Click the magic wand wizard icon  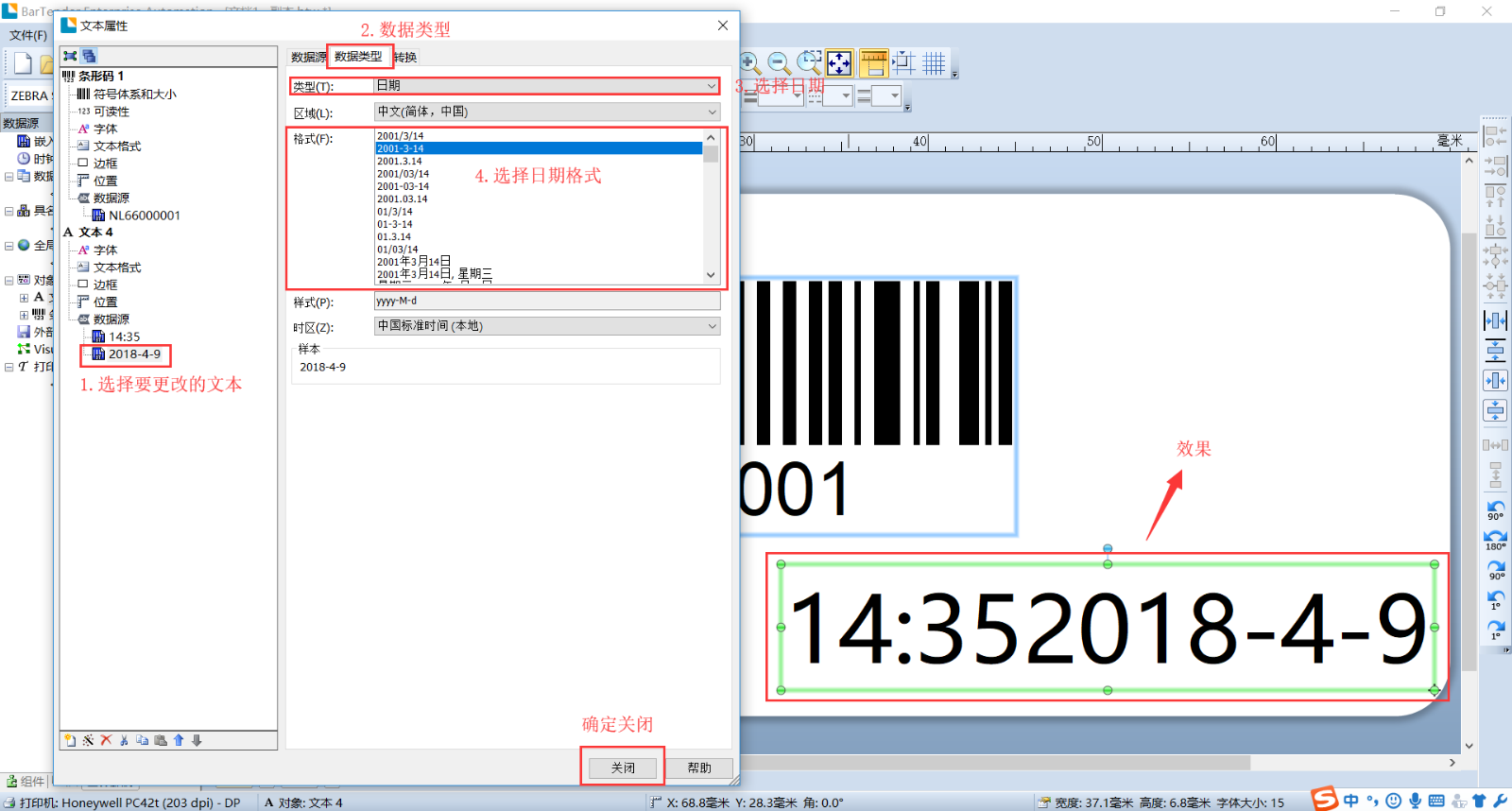coord(88,740)
